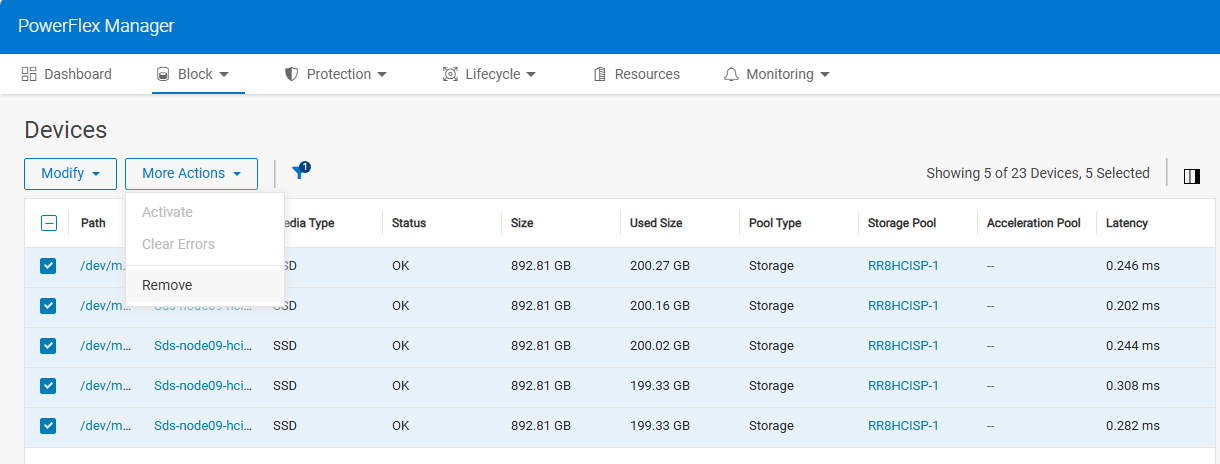Click the Block storage disk icon
The width and height of the screenshot is (1220, 464).
point(163,74)
